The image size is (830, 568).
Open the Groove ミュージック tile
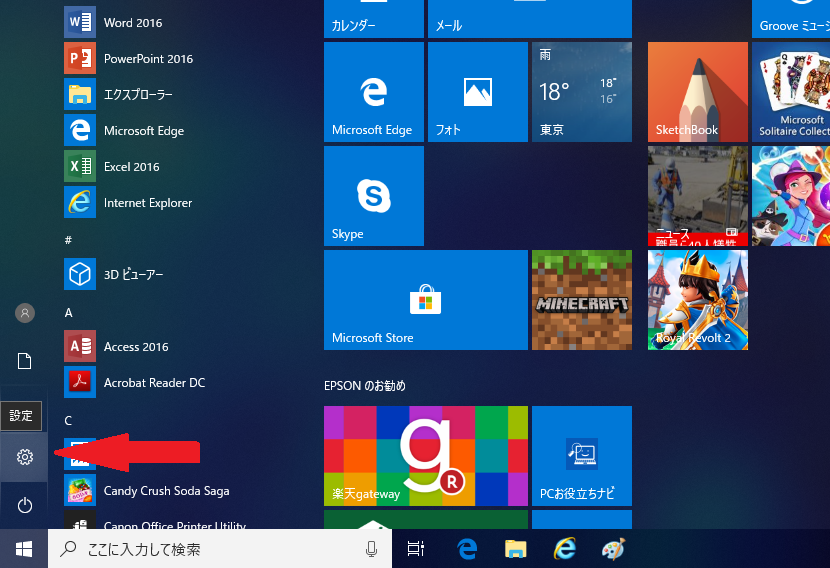point(791,19)
